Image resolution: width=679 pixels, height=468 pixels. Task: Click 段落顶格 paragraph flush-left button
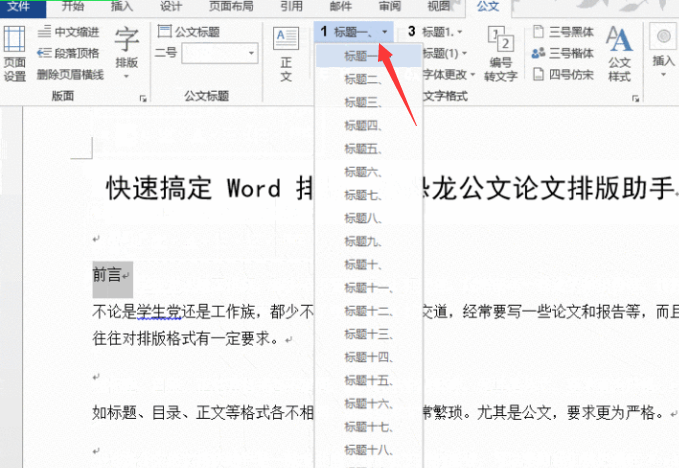[68, 53]
